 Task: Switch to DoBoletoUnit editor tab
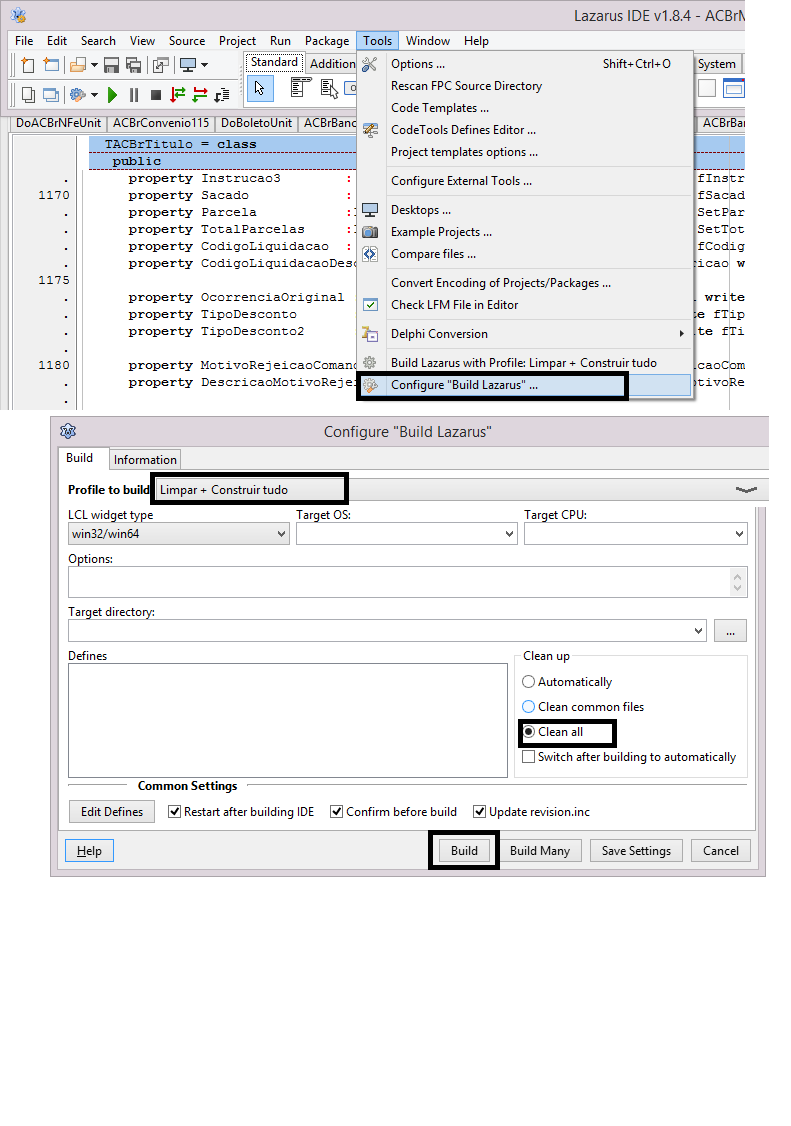[256, 123]
